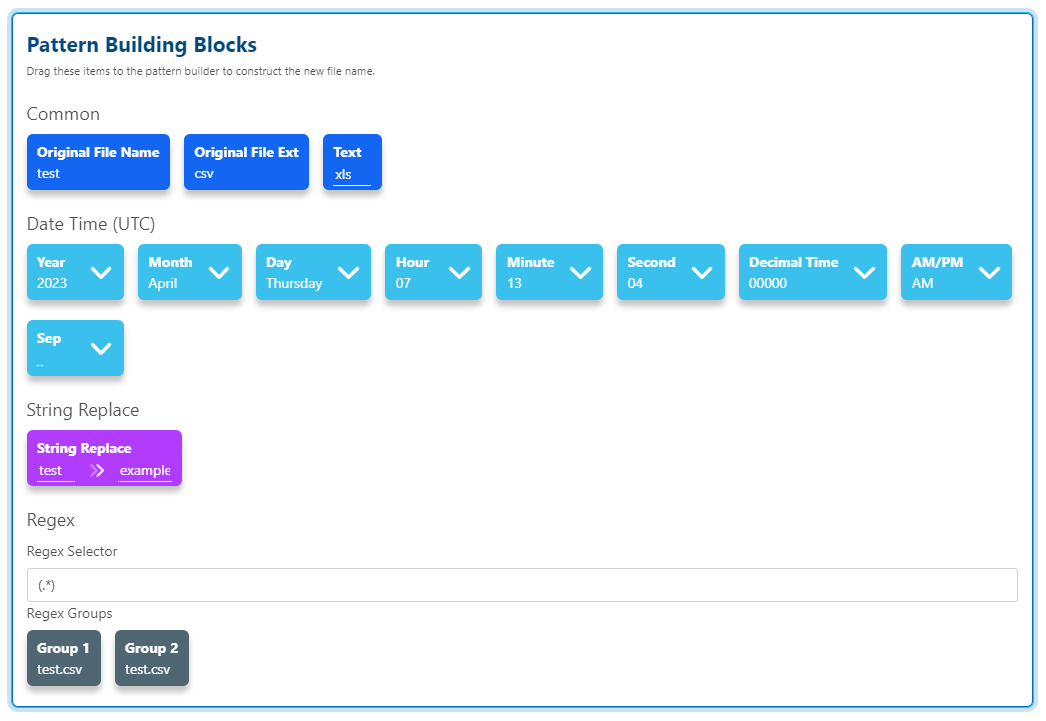Click the String Replace block title

coord(84,448)
